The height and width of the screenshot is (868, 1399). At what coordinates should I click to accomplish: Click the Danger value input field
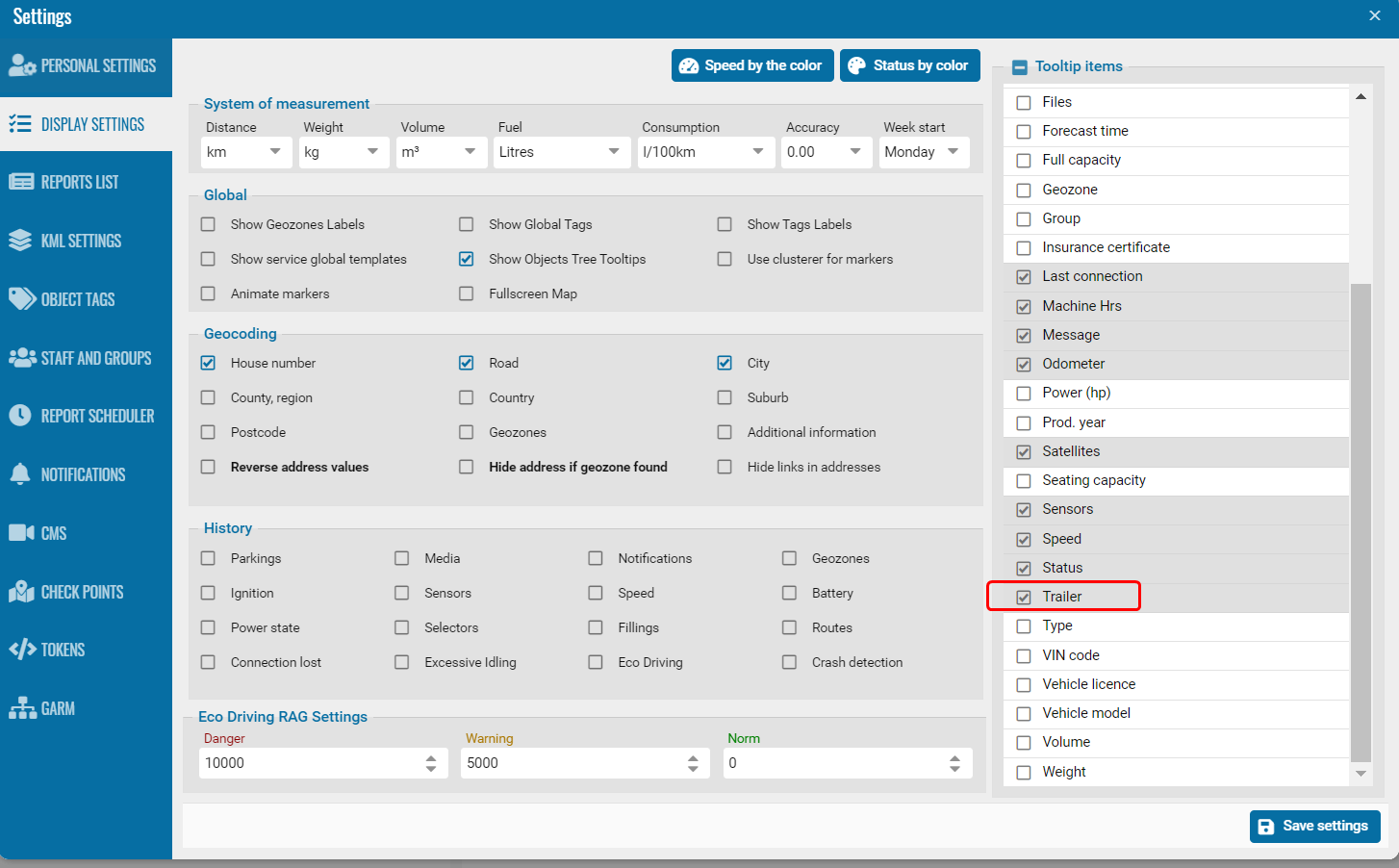[x=310, y=763]
